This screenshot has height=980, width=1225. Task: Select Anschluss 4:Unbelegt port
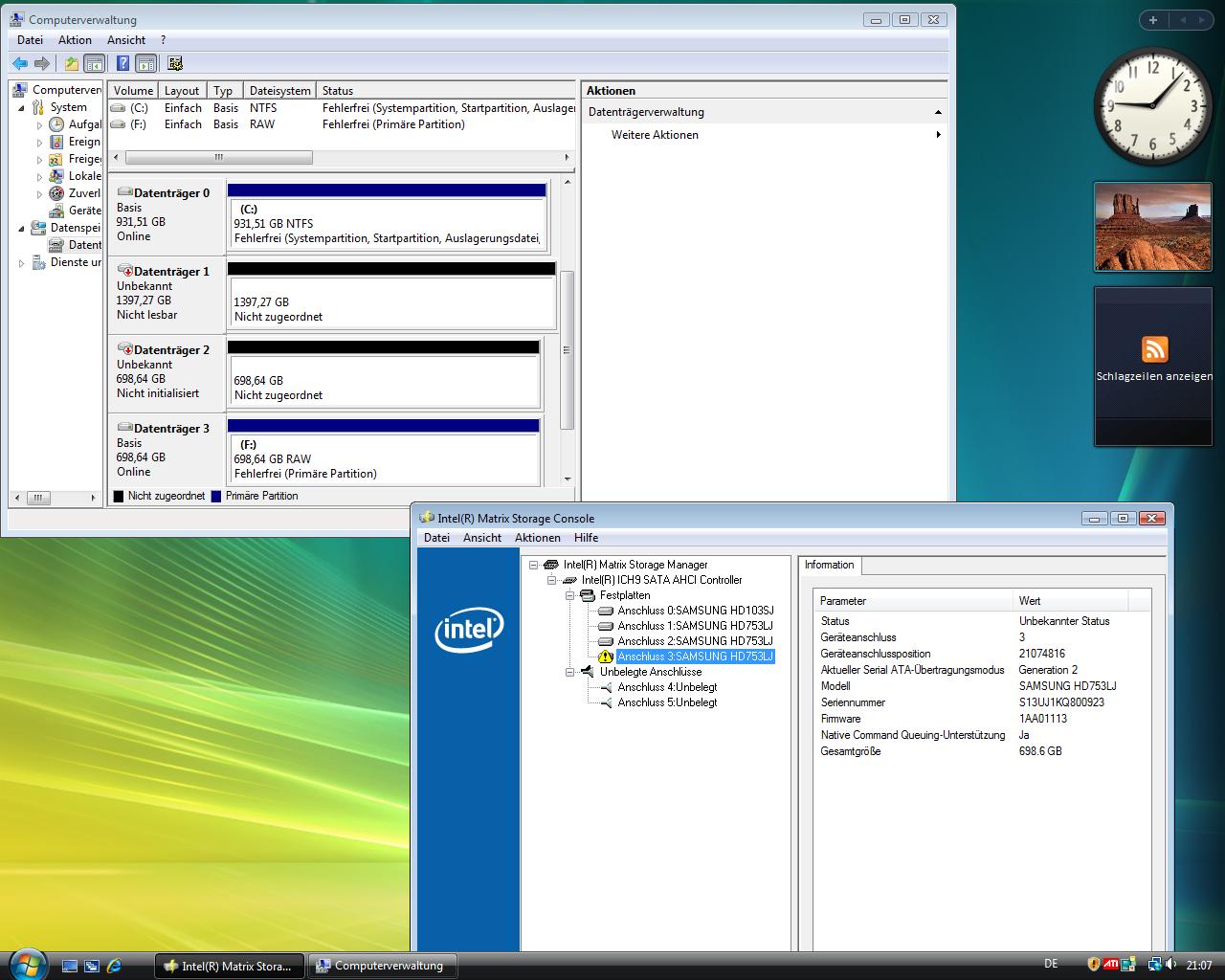[x=667, y=687]
